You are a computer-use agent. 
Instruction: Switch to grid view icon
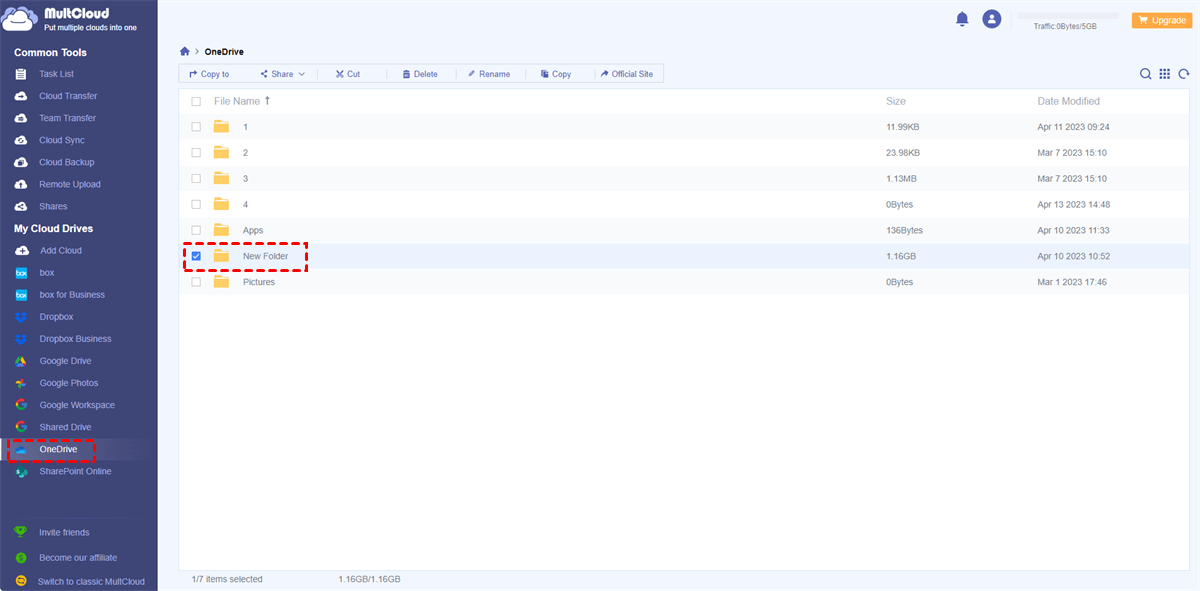point(1165,74)
